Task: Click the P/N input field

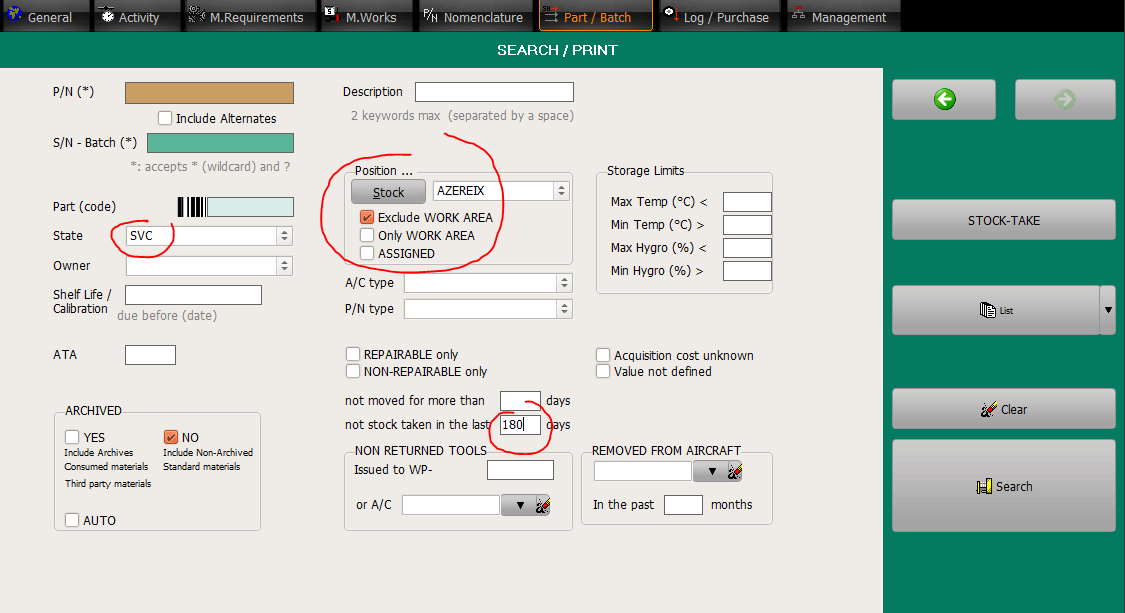Action: pos(210,93)
